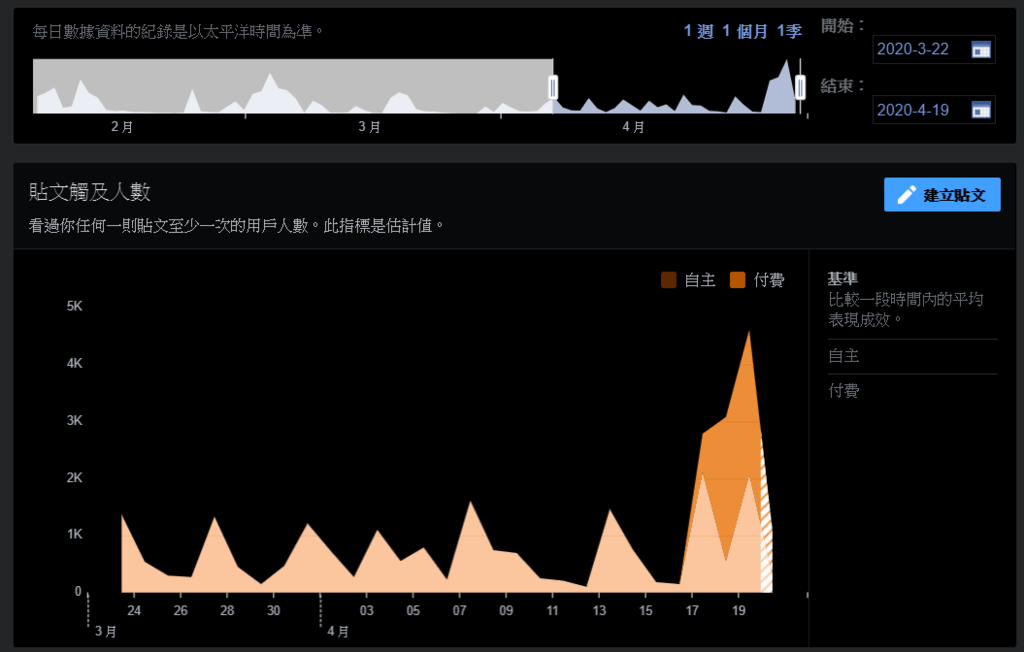The image size is (1024, 652).
Task: Click the pencil icon on Create Post button
Action: [x=906, y=195]
